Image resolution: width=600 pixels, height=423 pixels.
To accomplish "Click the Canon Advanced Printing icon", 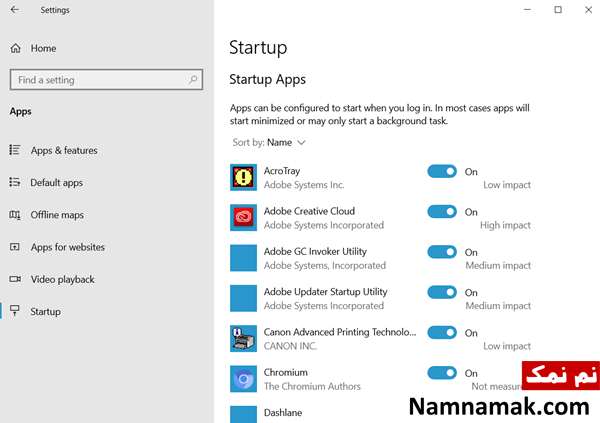I will click(243, 338).
